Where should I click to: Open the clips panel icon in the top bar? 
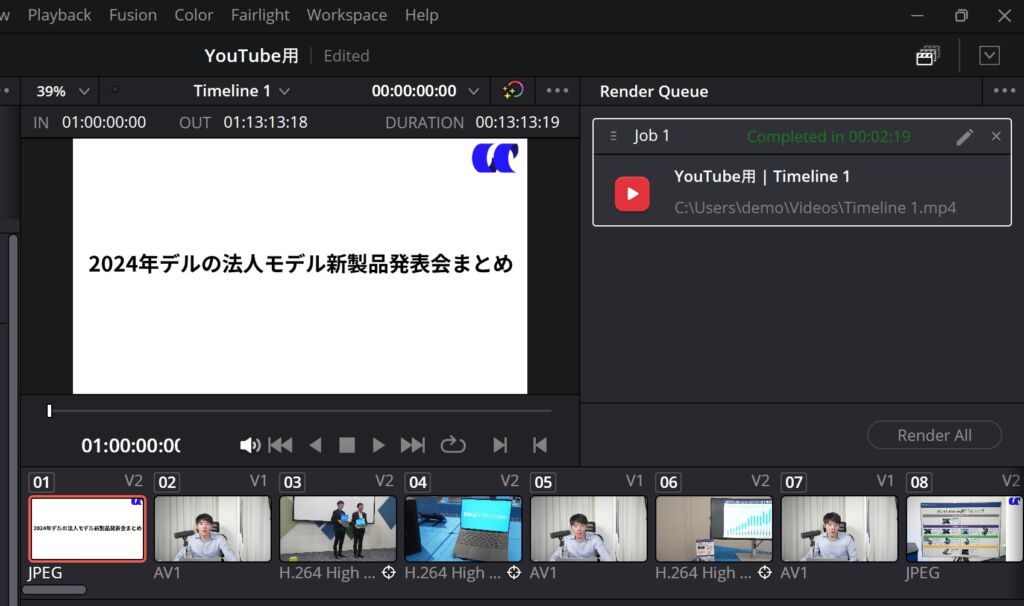pyautogui.click(x=927, y=56)
